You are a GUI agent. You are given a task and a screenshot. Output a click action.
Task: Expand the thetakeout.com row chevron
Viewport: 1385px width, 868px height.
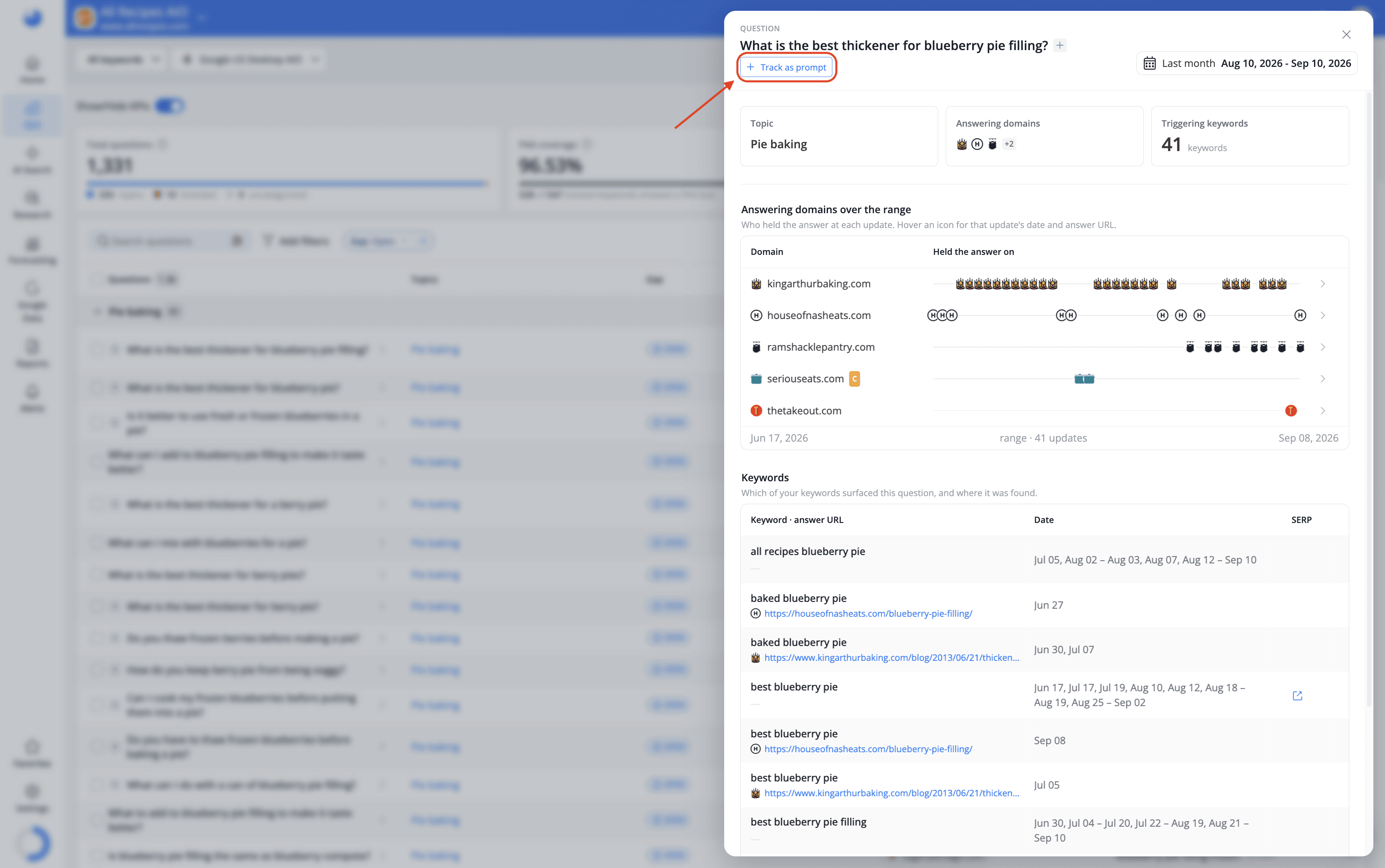(x=1322, y=410)
